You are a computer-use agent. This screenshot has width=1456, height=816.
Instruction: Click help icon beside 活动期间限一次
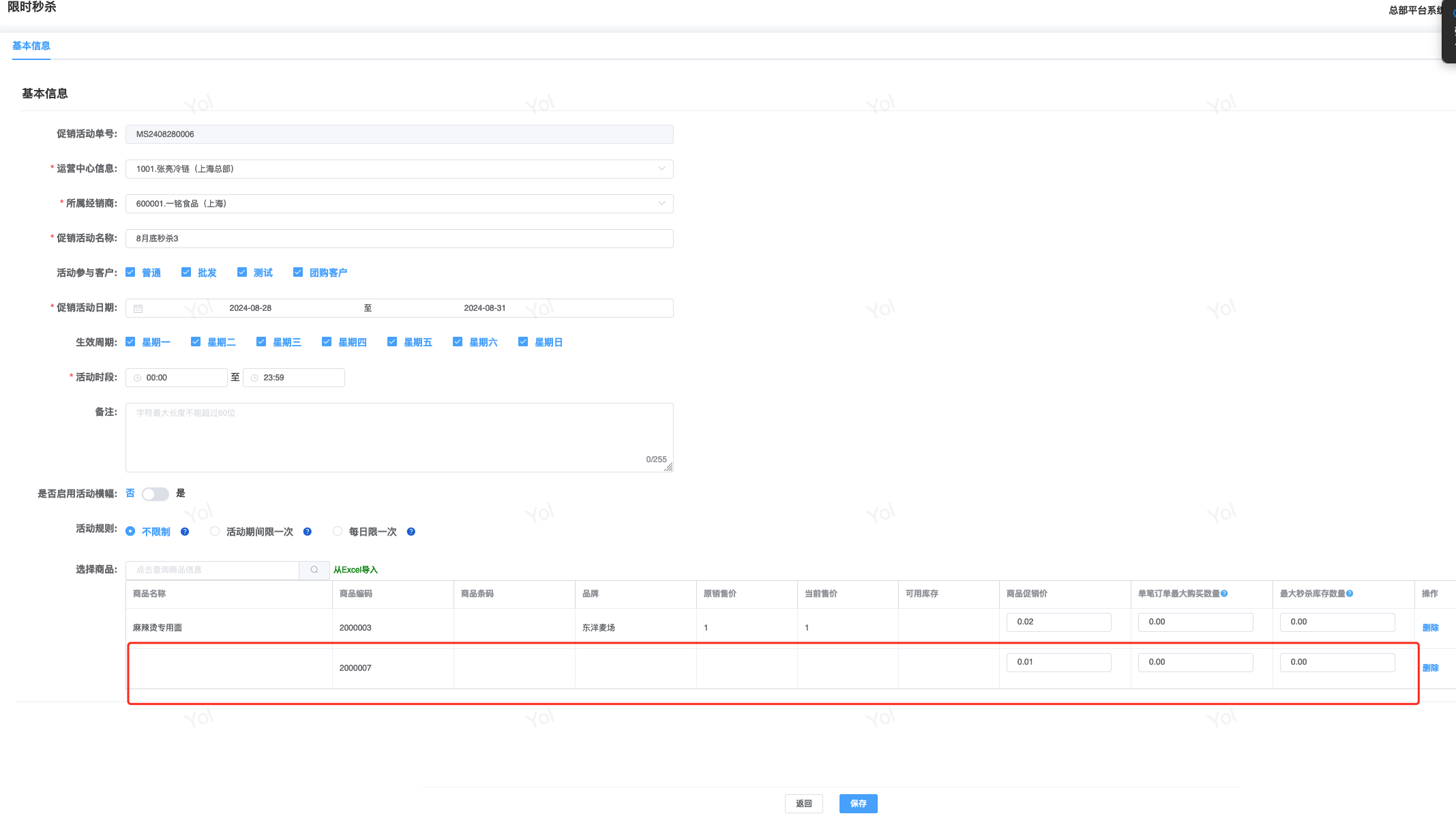[308, 532]
